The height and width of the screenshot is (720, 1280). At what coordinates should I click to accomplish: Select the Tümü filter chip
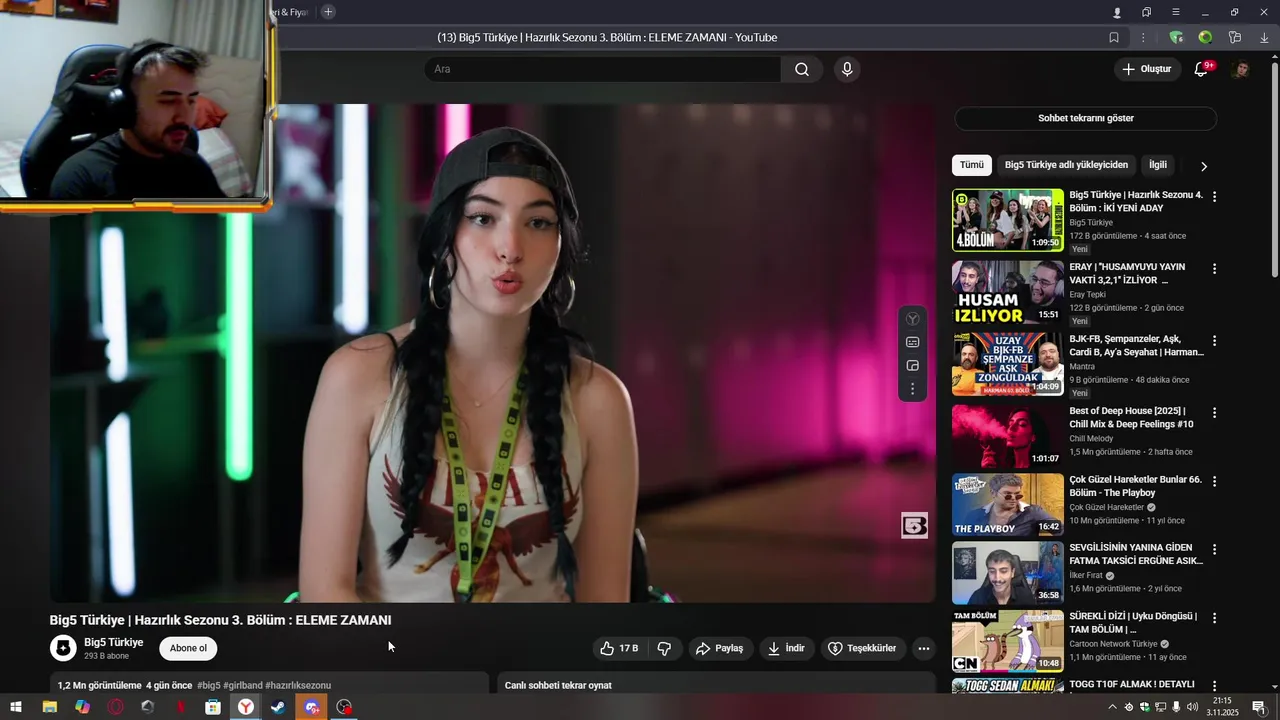[972, 165]
